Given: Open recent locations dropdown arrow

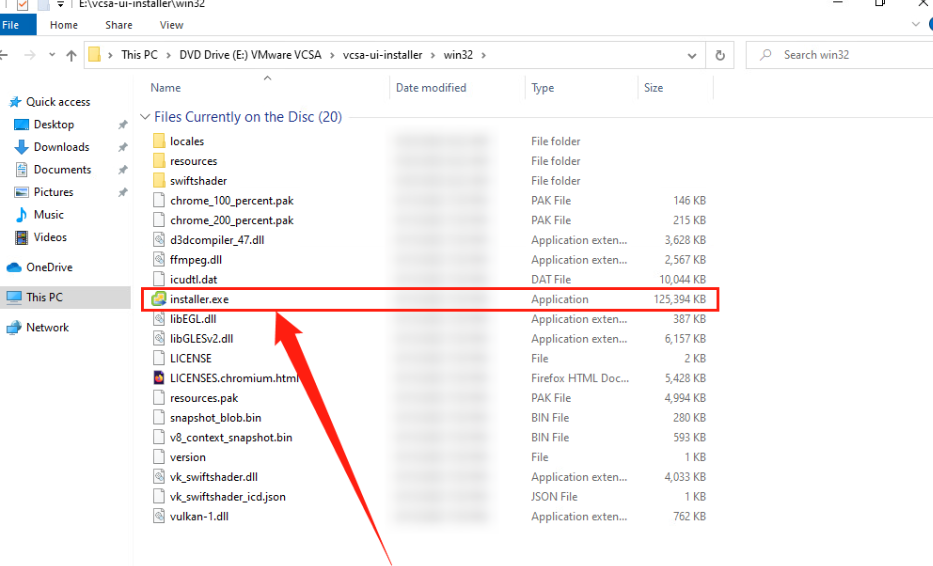Looking at the screenshot, I should (x=52, y=55).
